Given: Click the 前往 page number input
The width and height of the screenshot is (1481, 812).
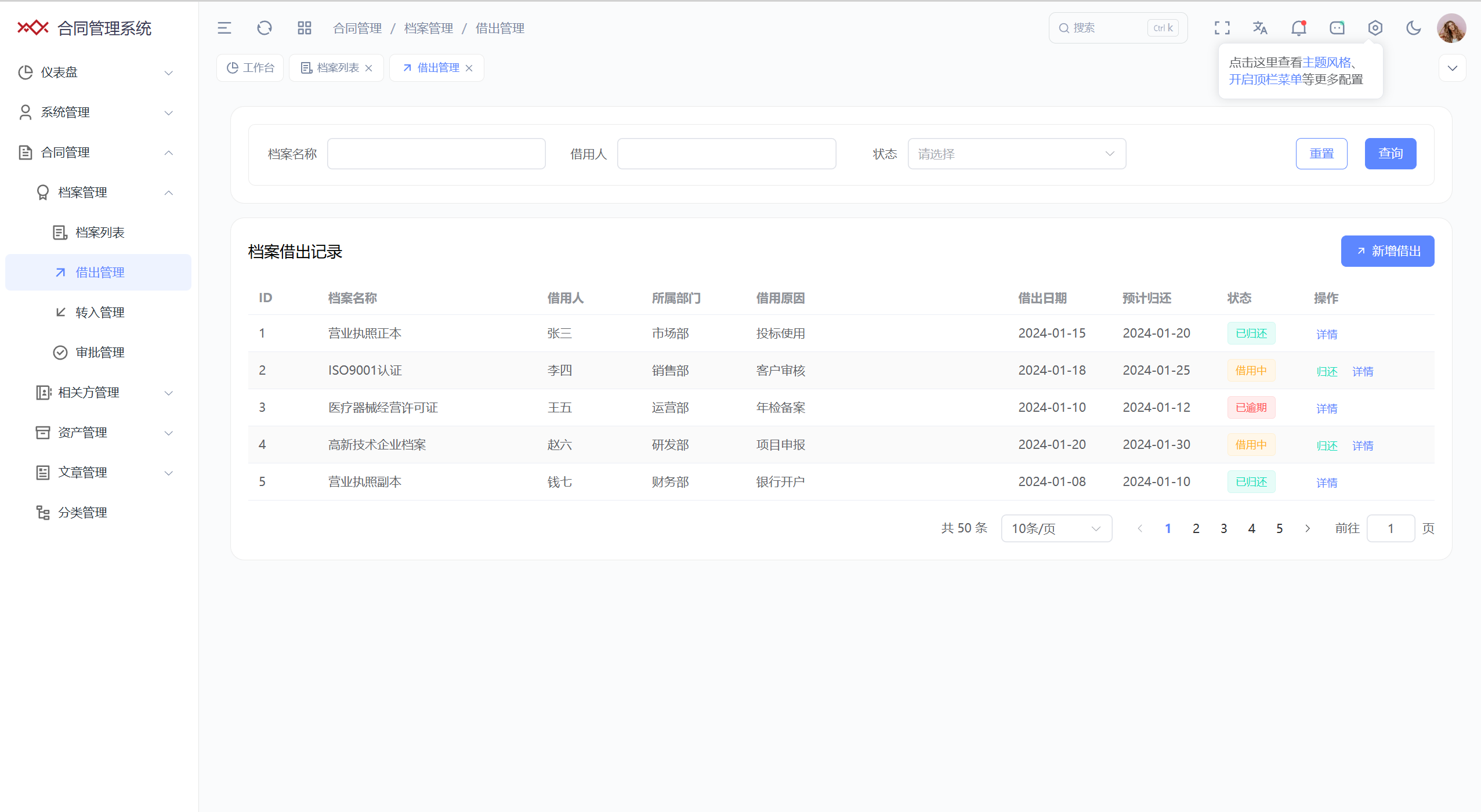Looking at the screenshot, I should click(x=1391, y=528).
